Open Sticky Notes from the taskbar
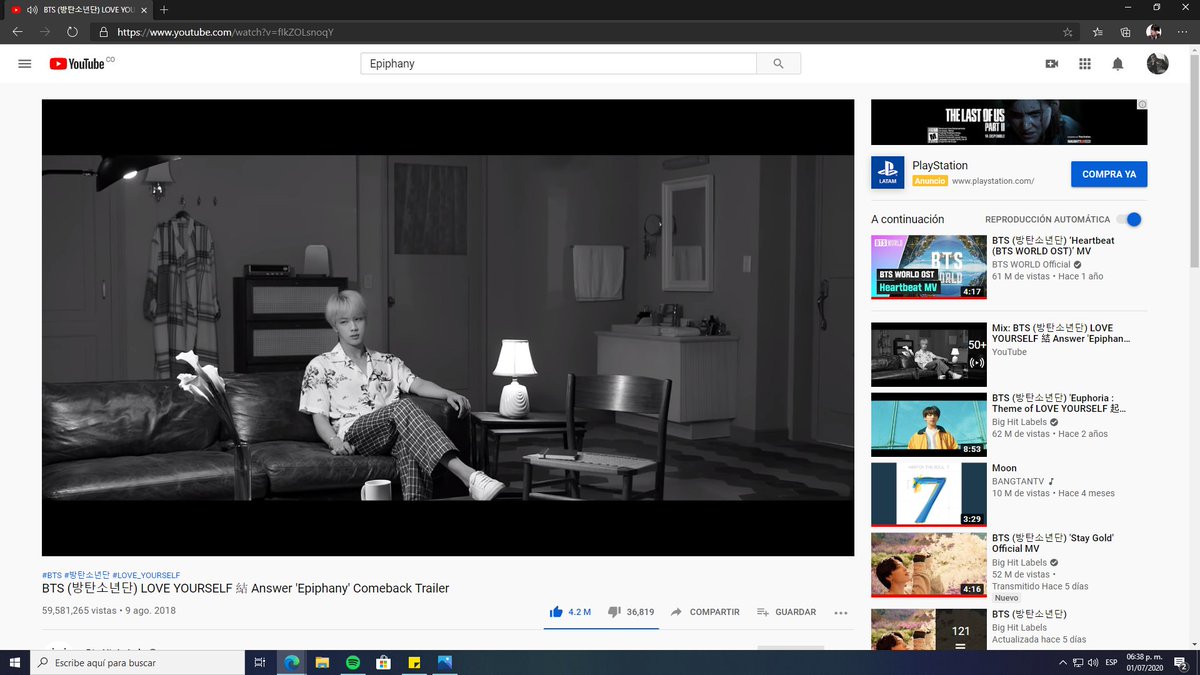 click(x=414, y=662)
